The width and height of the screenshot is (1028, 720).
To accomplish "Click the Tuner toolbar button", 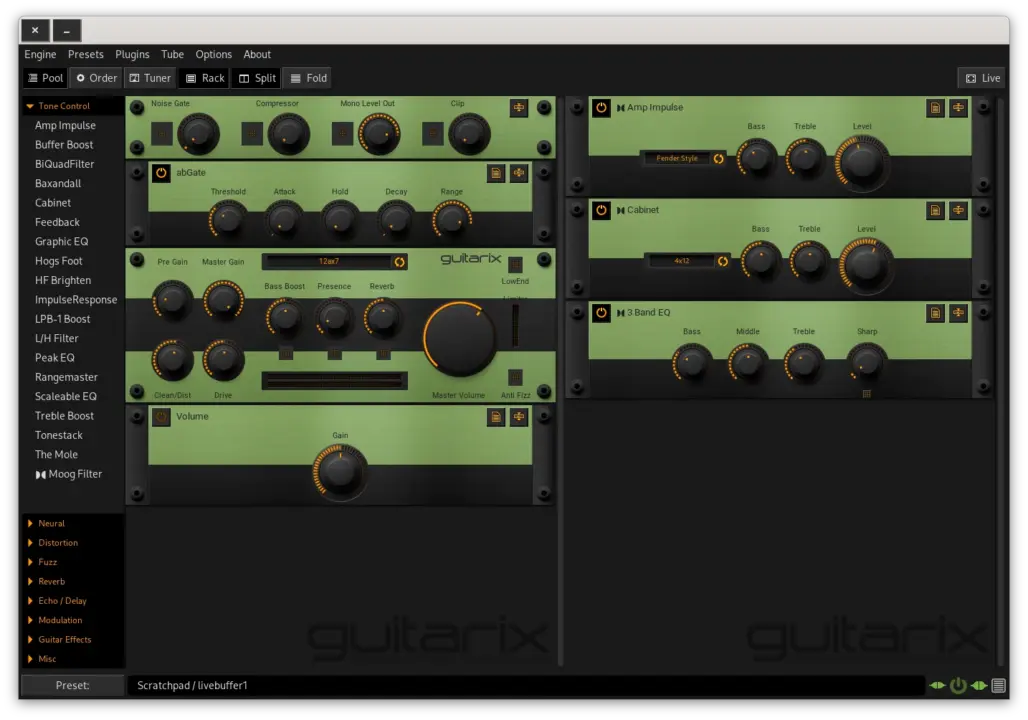I will click(x=150, y=78).
